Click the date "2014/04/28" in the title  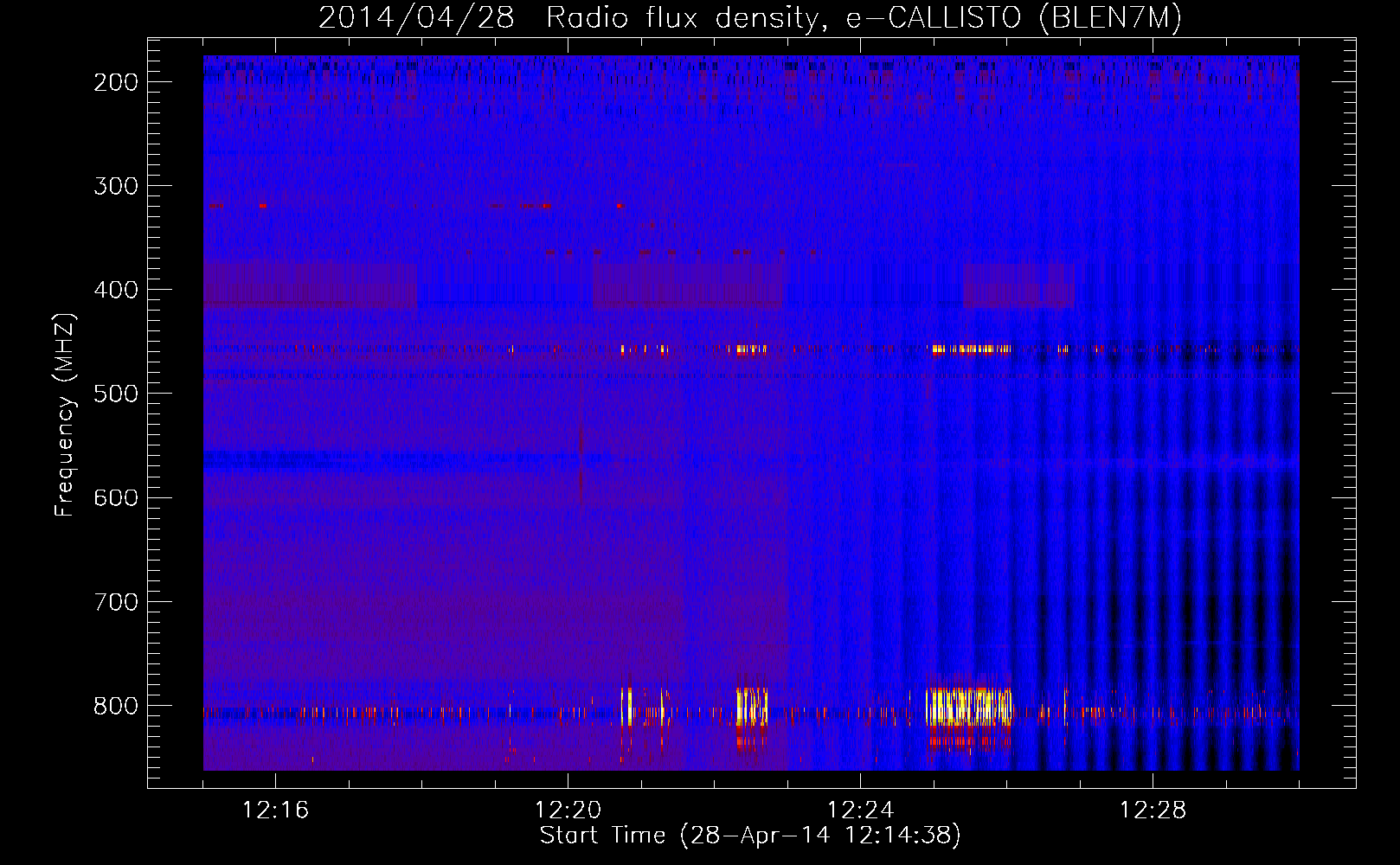click(x=416, y=18)
